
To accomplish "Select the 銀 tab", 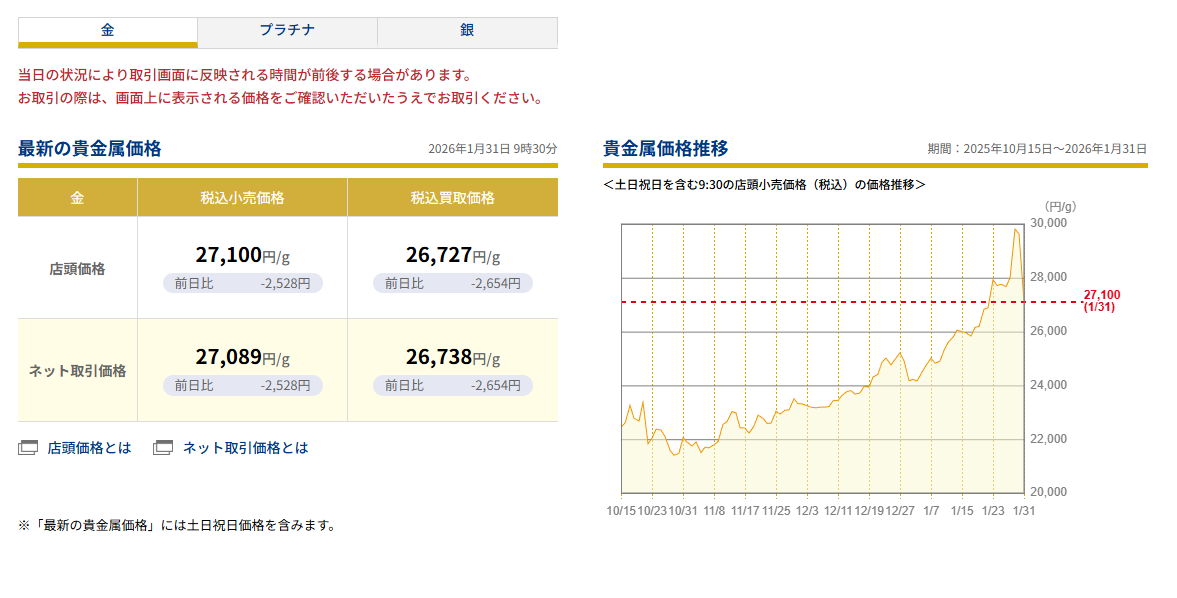I will pos(467,31).
